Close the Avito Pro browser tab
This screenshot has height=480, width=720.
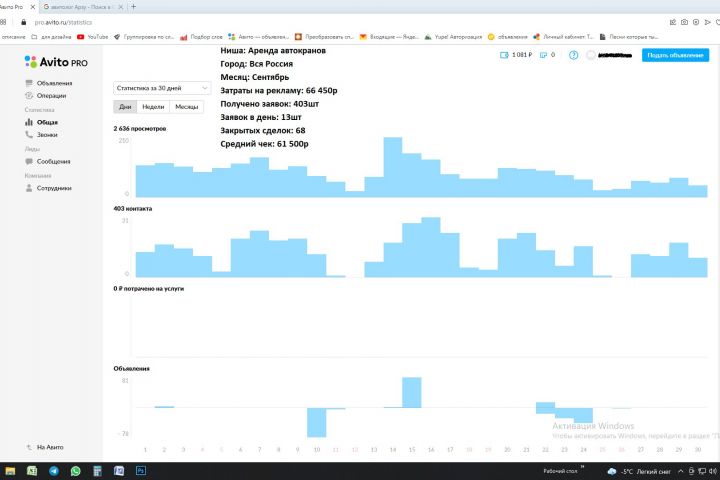click(x=33, y=7)
